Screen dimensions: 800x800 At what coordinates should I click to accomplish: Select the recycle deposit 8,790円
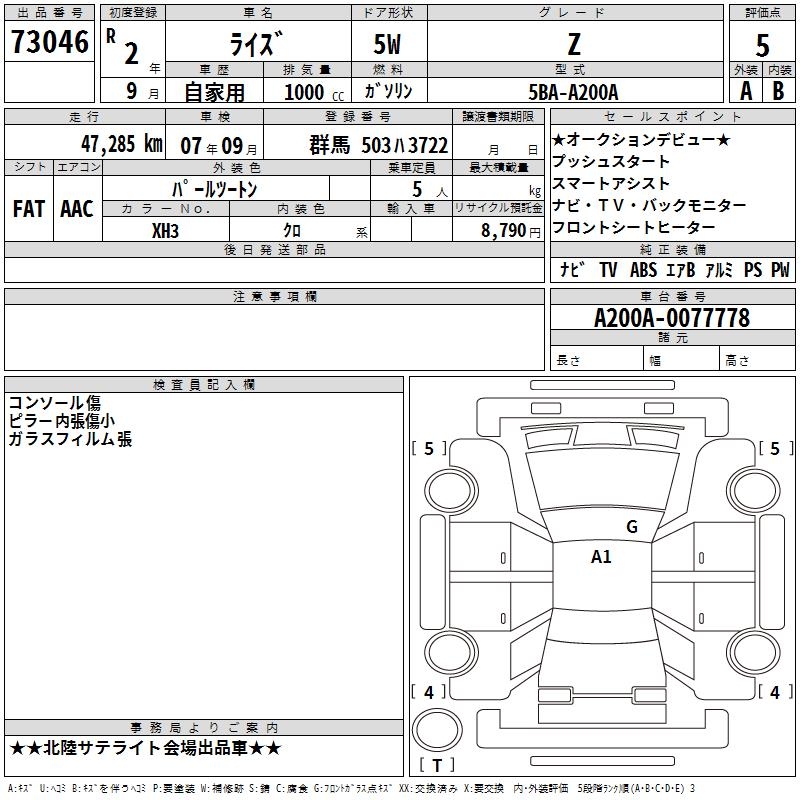pos(511,231)
